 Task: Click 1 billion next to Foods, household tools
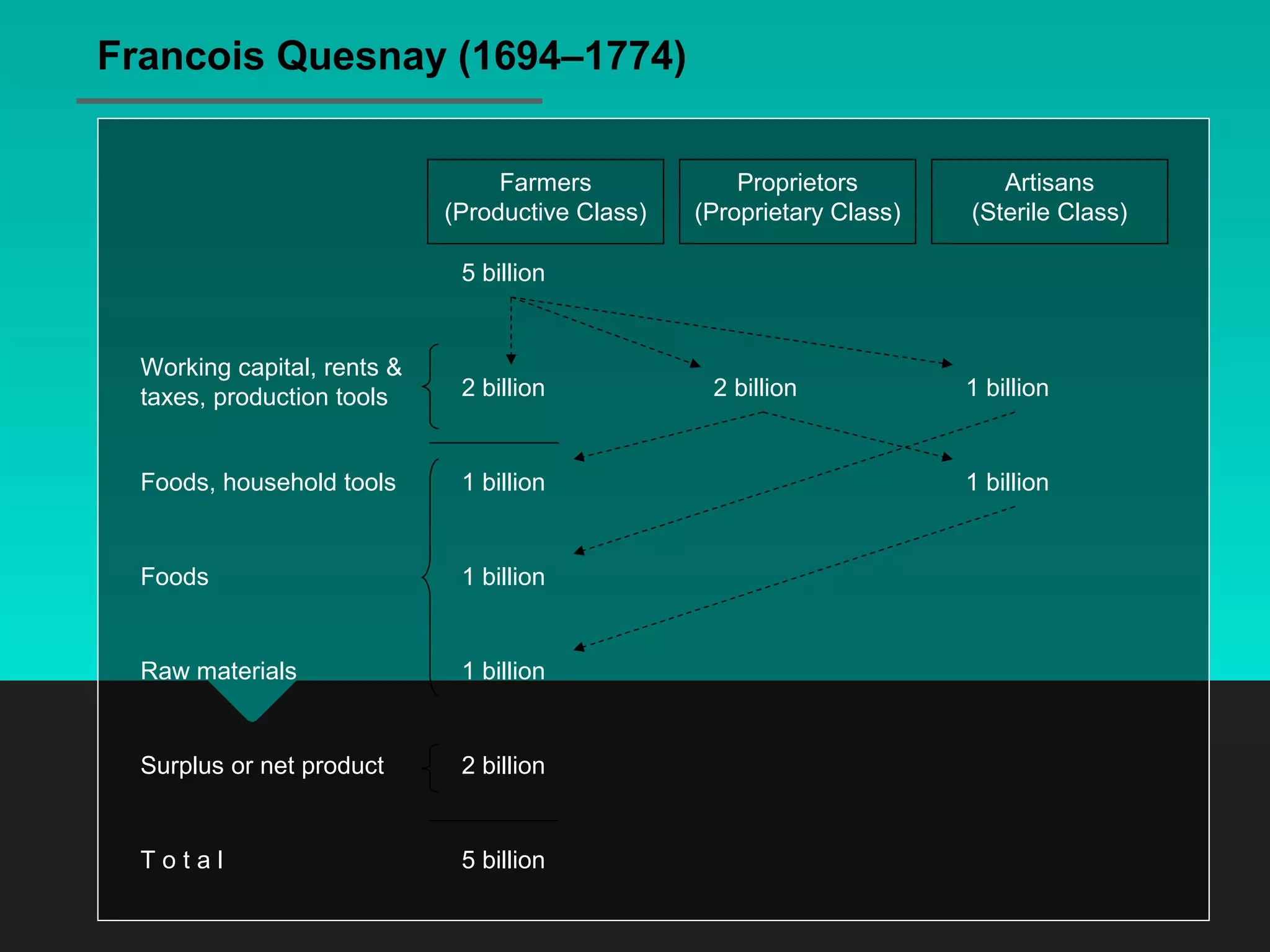pyautogui.click(x=504, y=482)
